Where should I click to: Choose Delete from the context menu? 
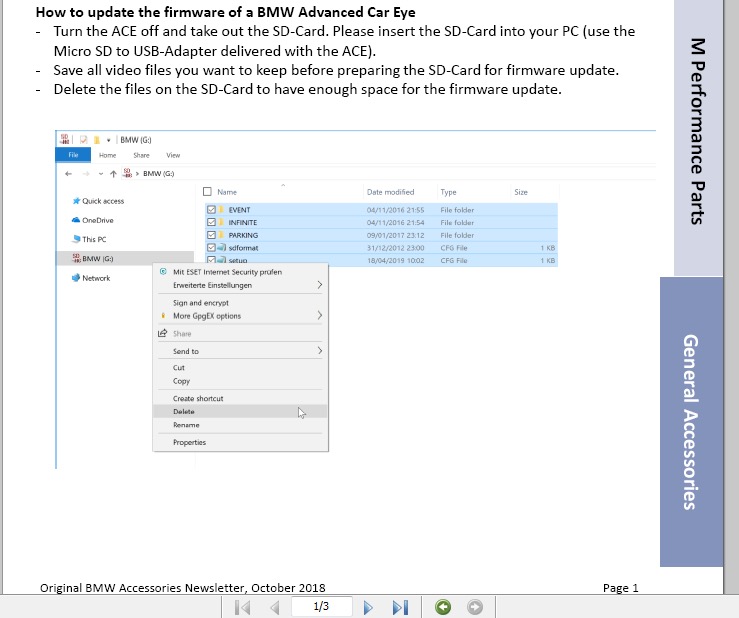240,412
